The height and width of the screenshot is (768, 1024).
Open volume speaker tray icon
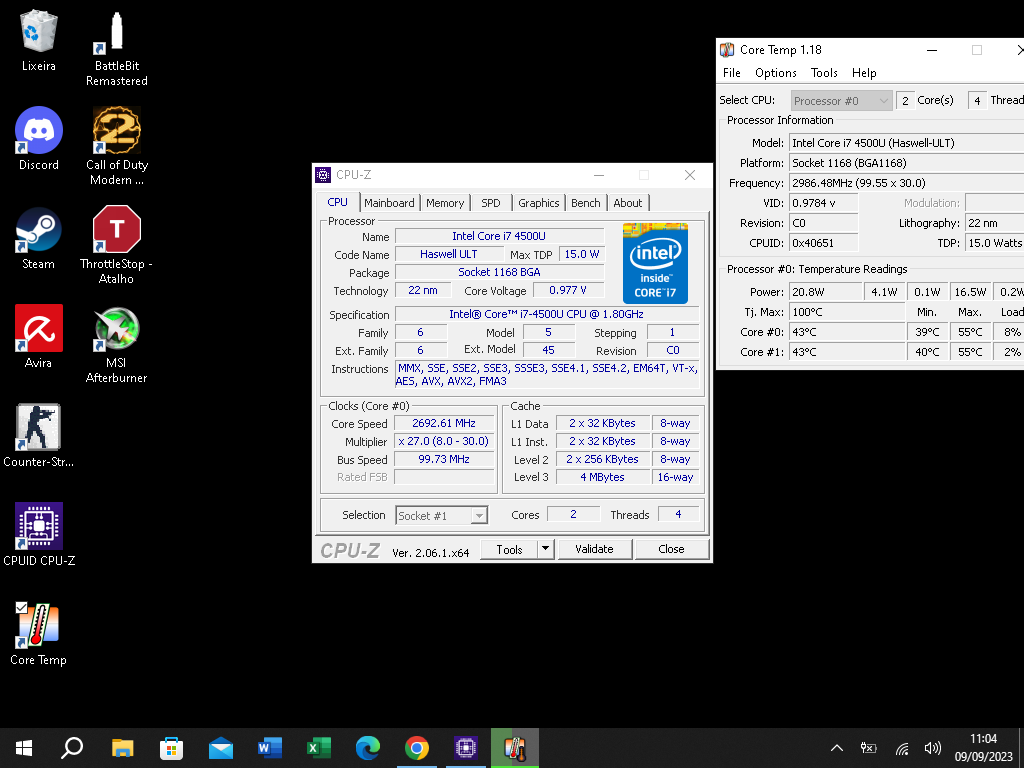[x=933, y=748]
